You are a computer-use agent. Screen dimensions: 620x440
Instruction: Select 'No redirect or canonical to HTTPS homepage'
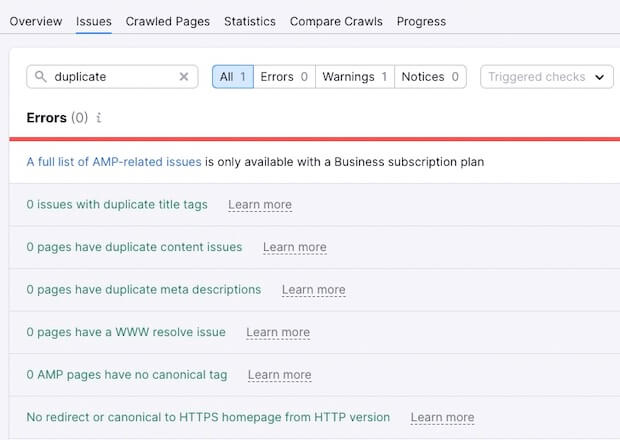click(208, 417)
